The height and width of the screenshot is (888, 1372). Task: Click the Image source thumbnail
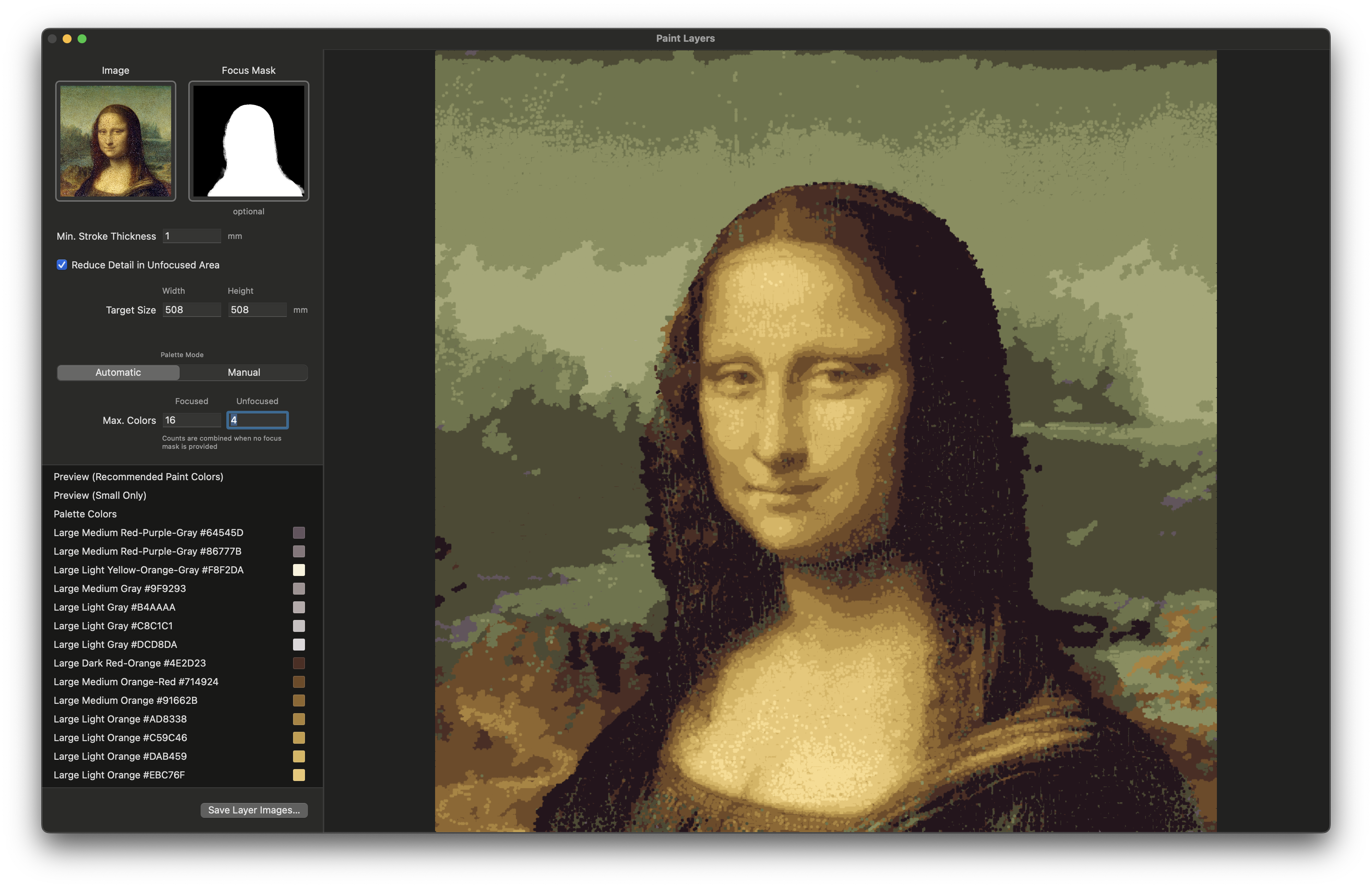click(115, 141)
